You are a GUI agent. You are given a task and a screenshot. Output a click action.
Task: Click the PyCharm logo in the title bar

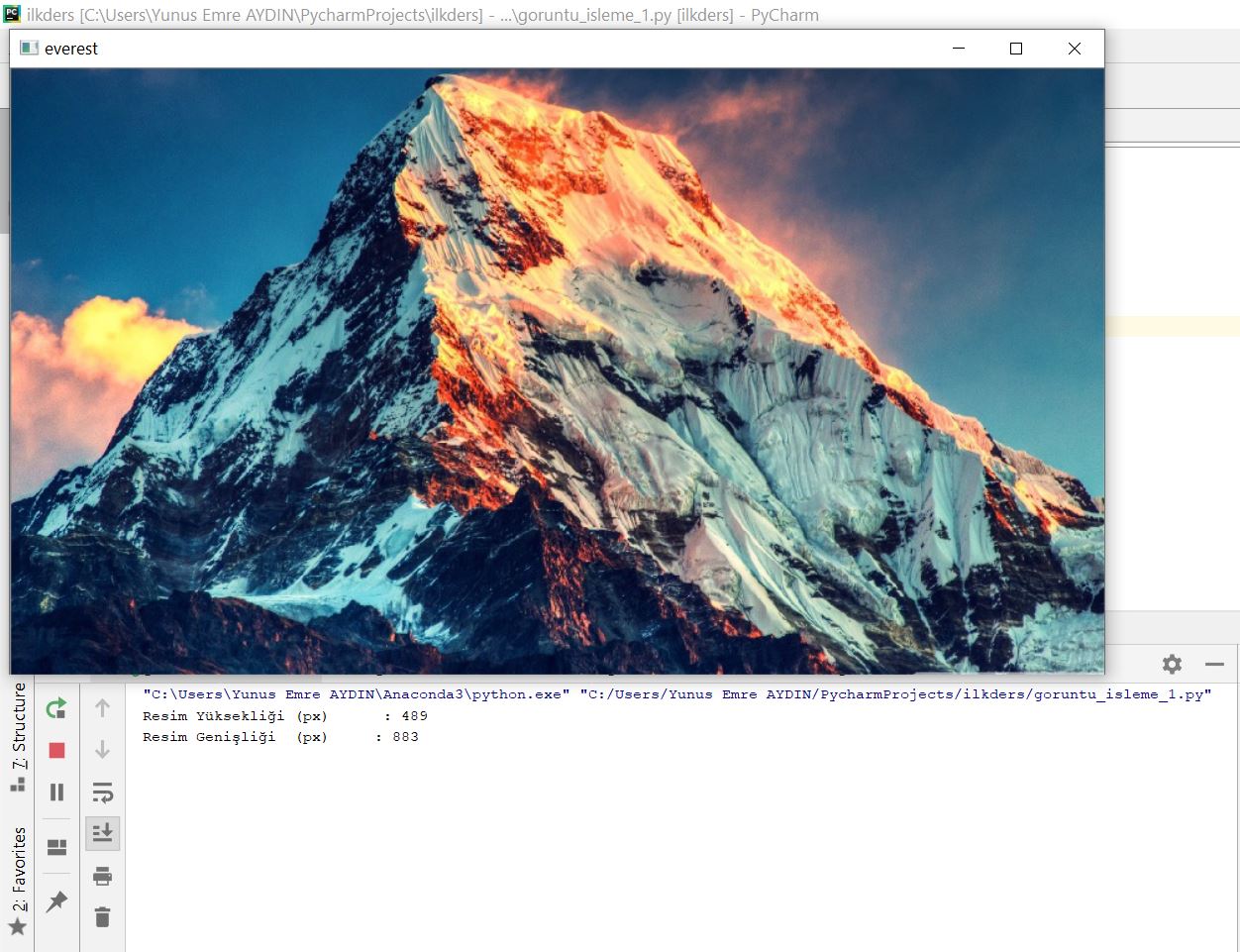point(12,14)
